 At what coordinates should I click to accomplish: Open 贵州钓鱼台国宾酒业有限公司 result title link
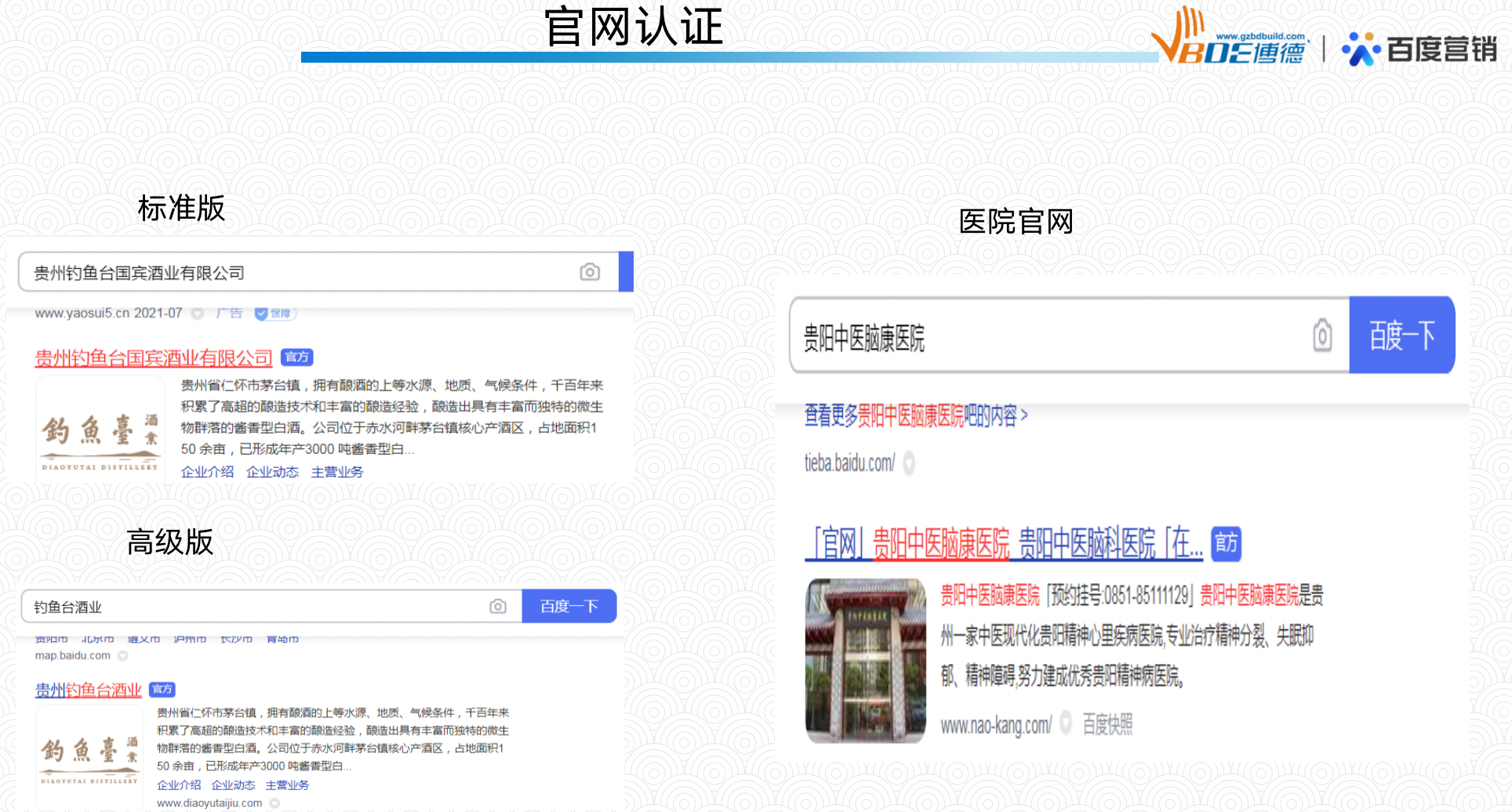(x=154, y=358)
